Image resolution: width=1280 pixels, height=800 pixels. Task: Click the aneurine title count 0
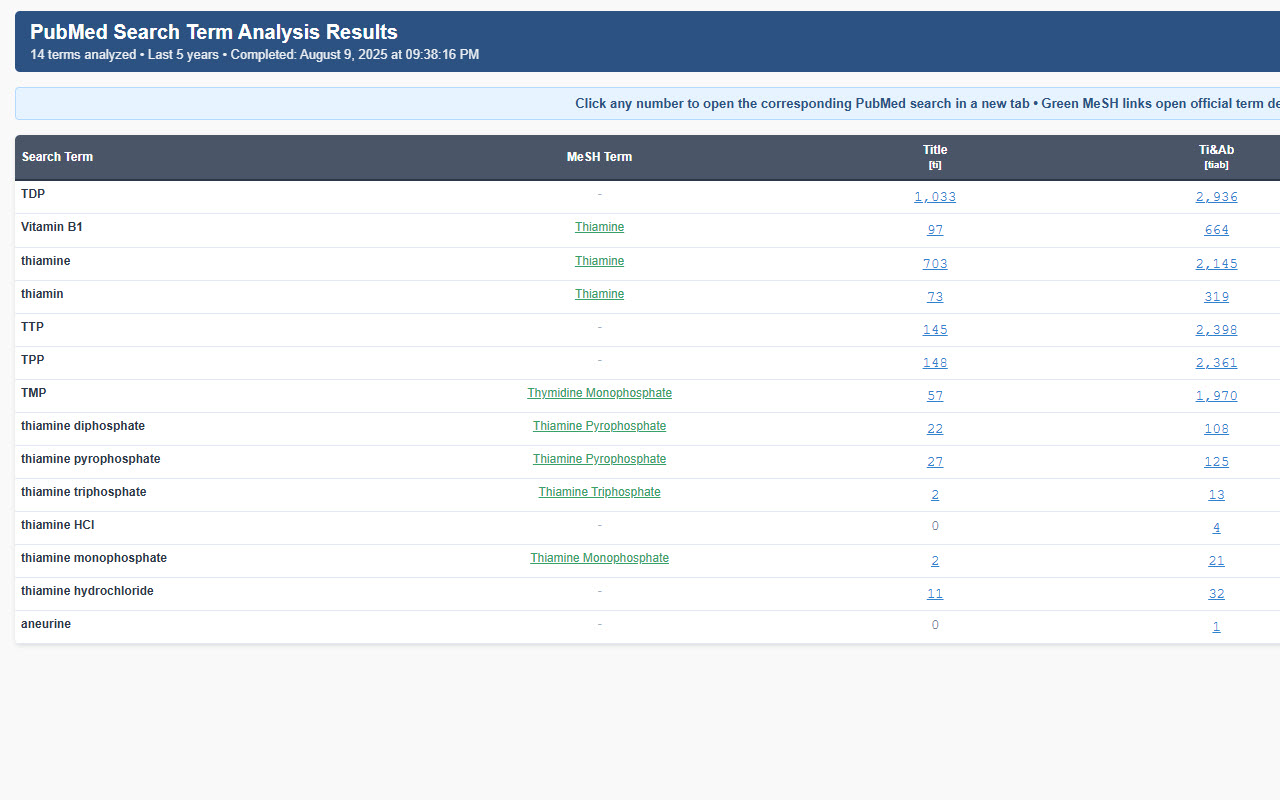pyautogui.click(x=935, y=625)
